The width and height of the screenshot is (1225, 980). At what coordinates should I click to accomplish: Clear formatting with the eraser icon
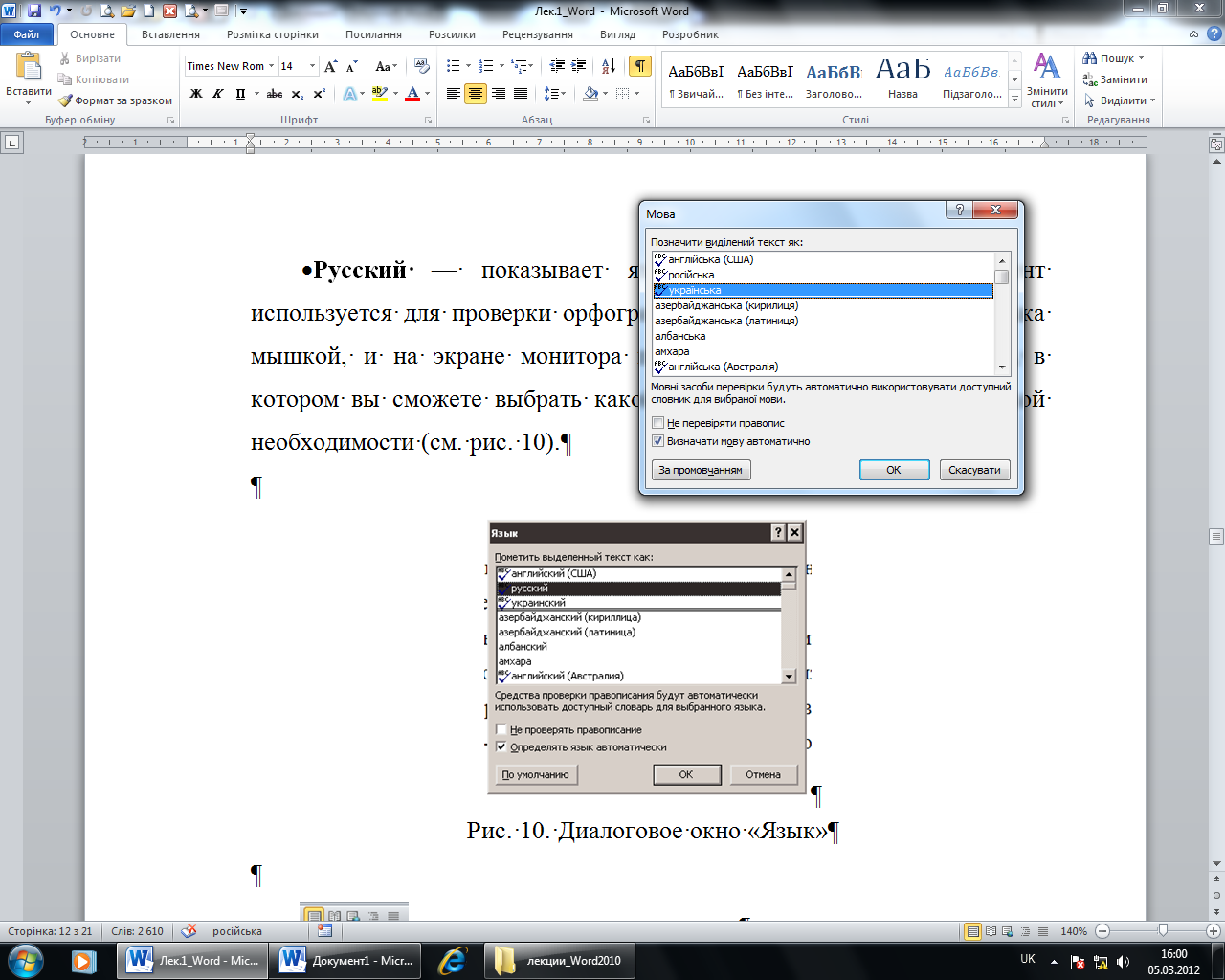(x=421, y=66)
